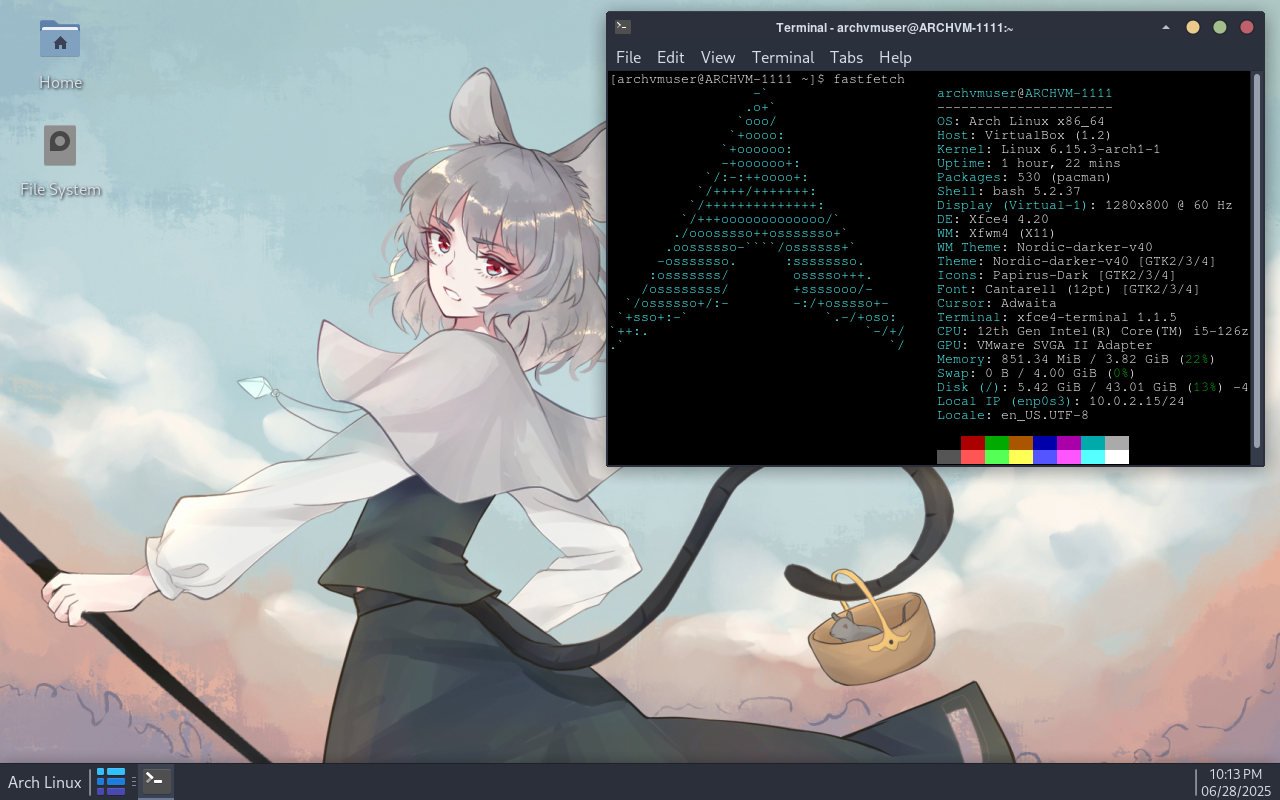Viewport: 1280px width, 800px height.
Task: Click the "Host: VirtualBox (1.2)" line
Action: (x=1025, y=135)
